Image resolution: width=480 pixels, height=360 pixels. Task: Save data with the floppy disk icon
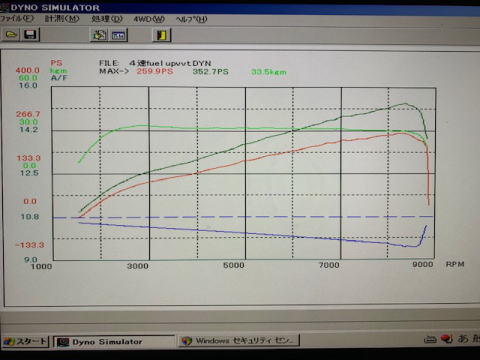click(x=31, y=35)
